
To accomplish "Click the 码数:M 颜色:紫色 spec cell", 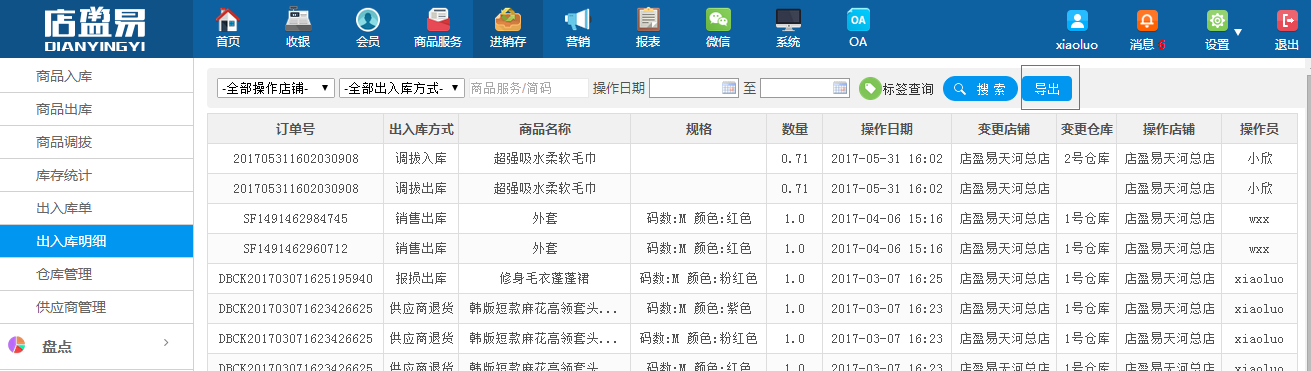I will [x=699, y=309].
